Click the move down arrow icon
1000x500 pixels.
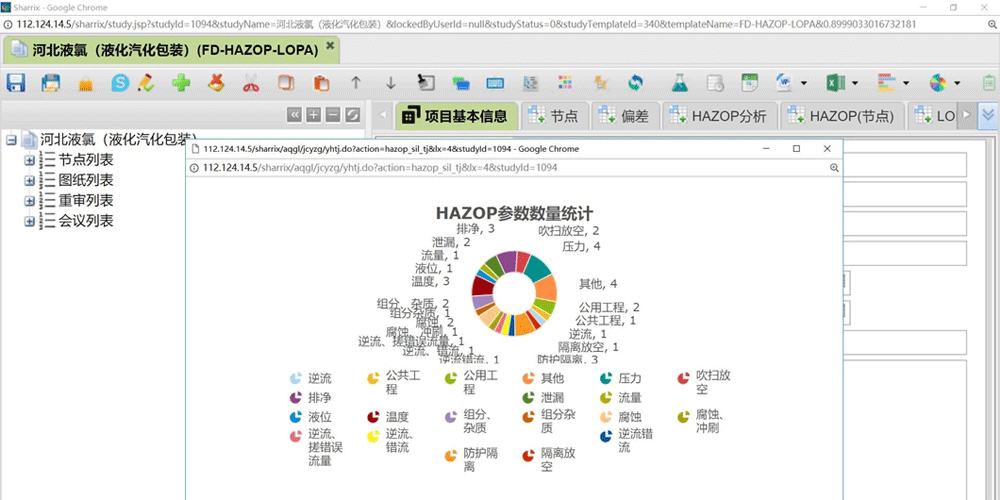pyautogui.click(x=391, y=83)
